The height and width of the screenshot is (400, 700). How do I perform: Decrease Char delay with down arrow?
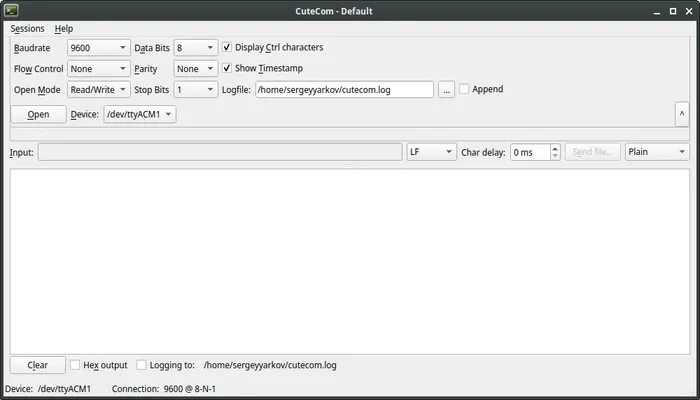(555, 156)
